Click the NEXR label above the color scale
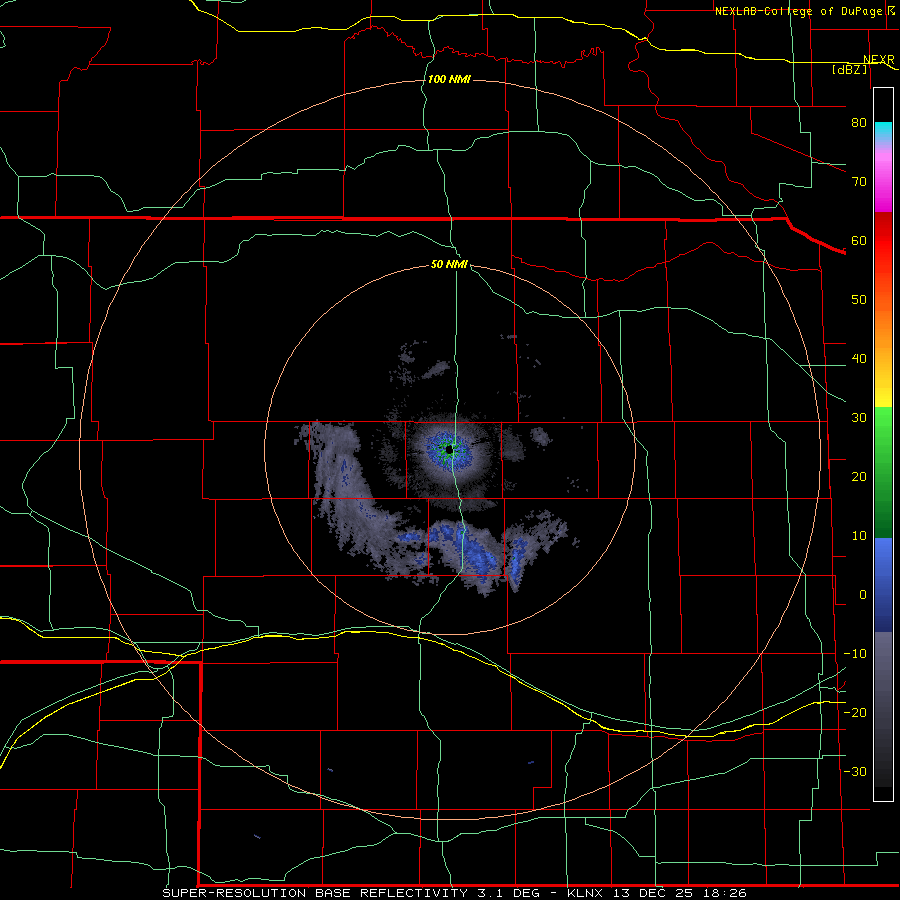The width and height of the screenshot is (900, 900). click(878, 60)
